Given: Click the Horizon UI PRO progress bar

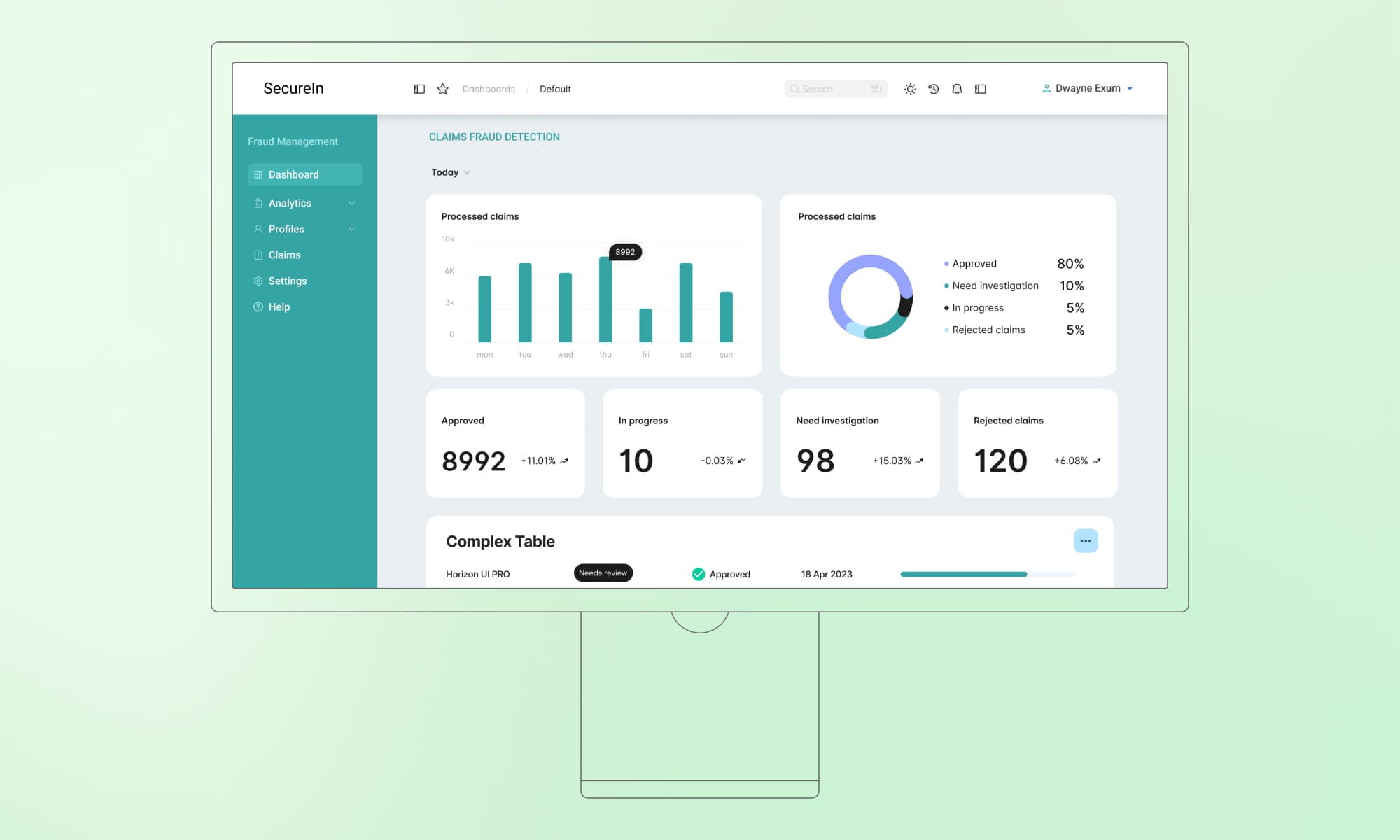Looking at the screenshot, I should [987, 574].
